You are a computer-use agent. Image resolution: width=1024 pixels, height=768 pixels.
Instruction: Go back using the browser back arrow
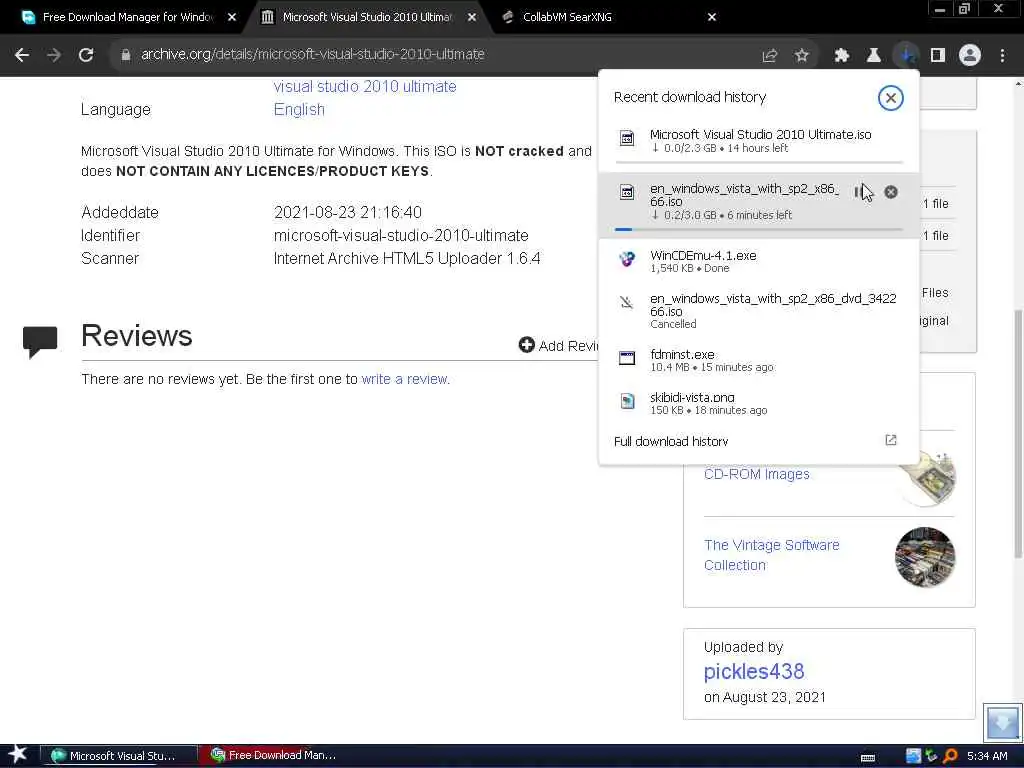(22, 55)
